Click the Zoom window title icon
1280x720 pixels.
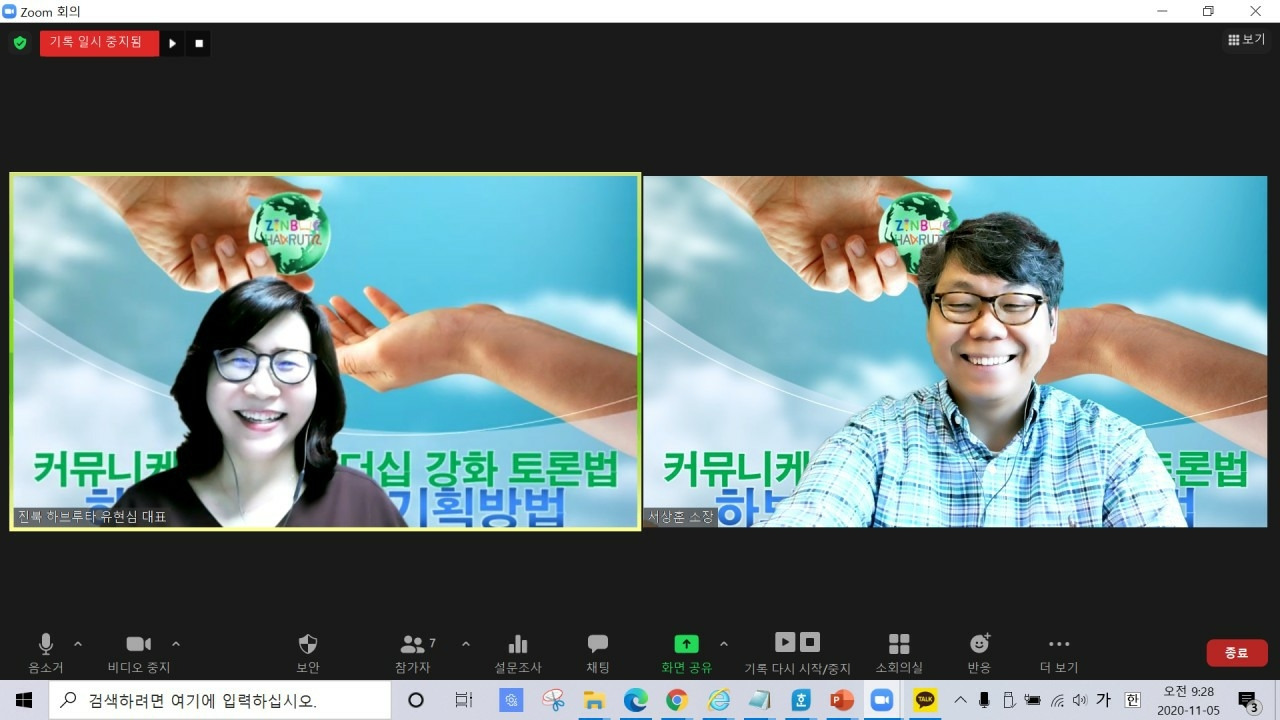pyautogui.click(x=9, y=11)
